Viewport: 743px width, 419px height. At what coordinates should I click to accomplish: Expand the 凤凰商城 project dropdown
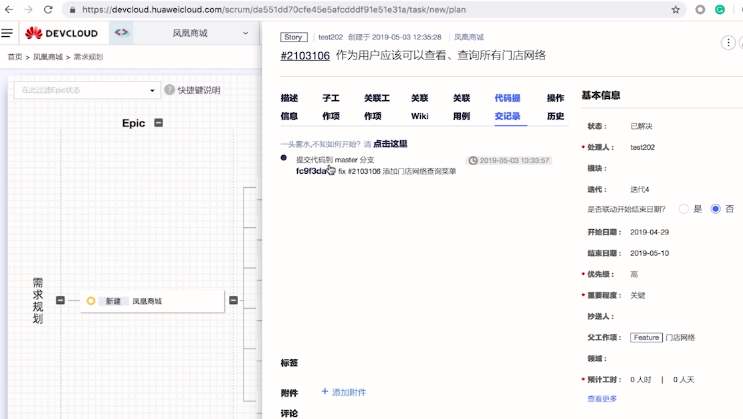[210, 33]
